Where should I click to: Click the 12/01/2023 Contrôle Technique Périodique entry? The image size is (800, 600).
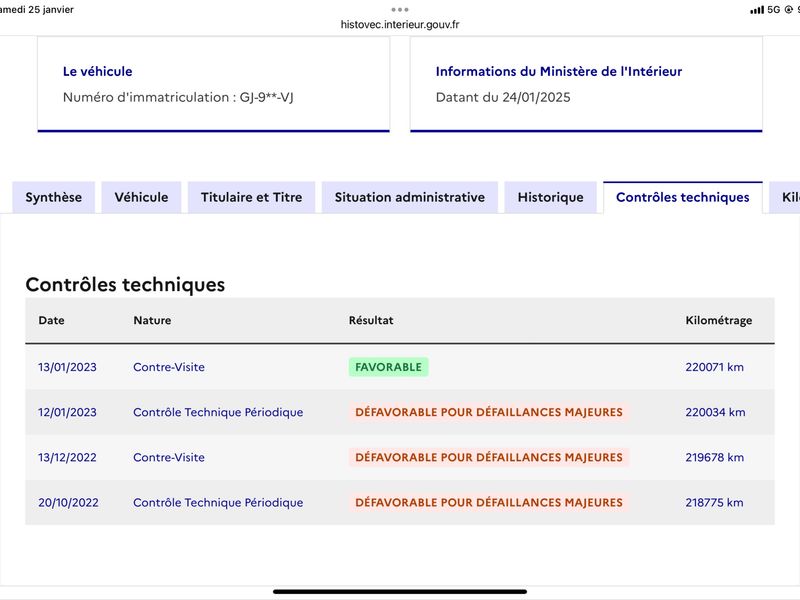[218, 412]
